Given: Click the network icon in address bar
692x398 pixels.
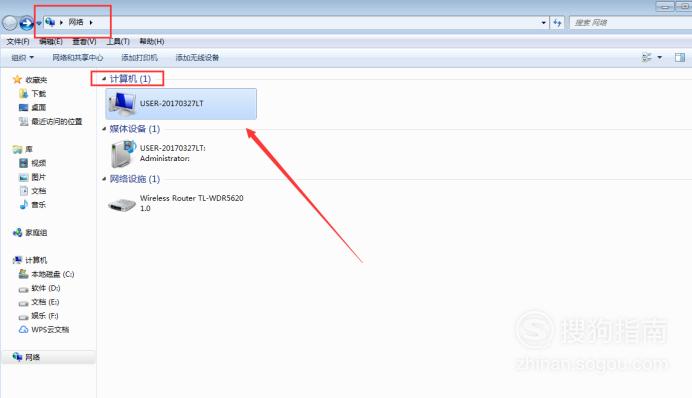Looking at the screenshot, I should coord(50,22).
